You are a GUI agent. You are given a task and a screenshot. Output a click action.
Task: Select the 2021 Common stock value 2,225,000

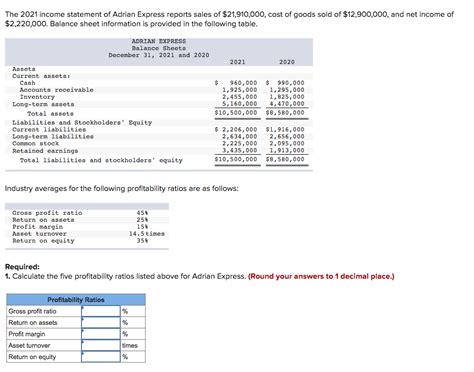pyautogui.click(x=240, y=143)
